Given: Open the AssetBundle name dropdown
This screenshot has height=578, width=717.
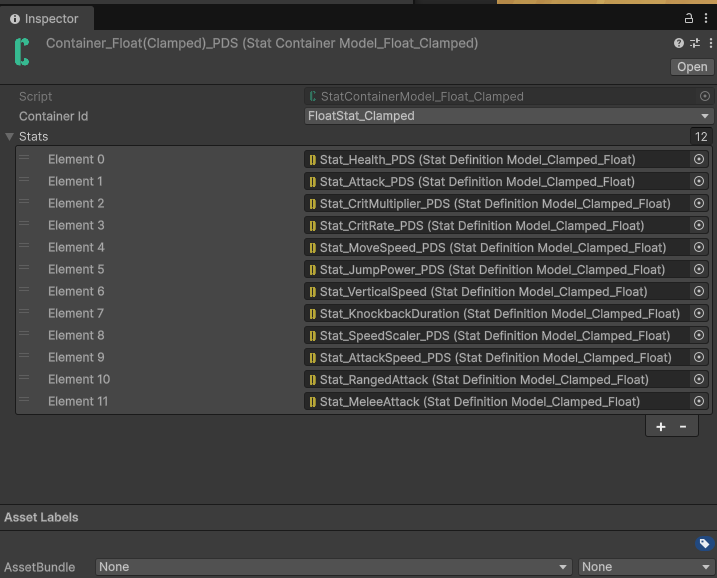Looking at the screenshot, I should point(333,567).
